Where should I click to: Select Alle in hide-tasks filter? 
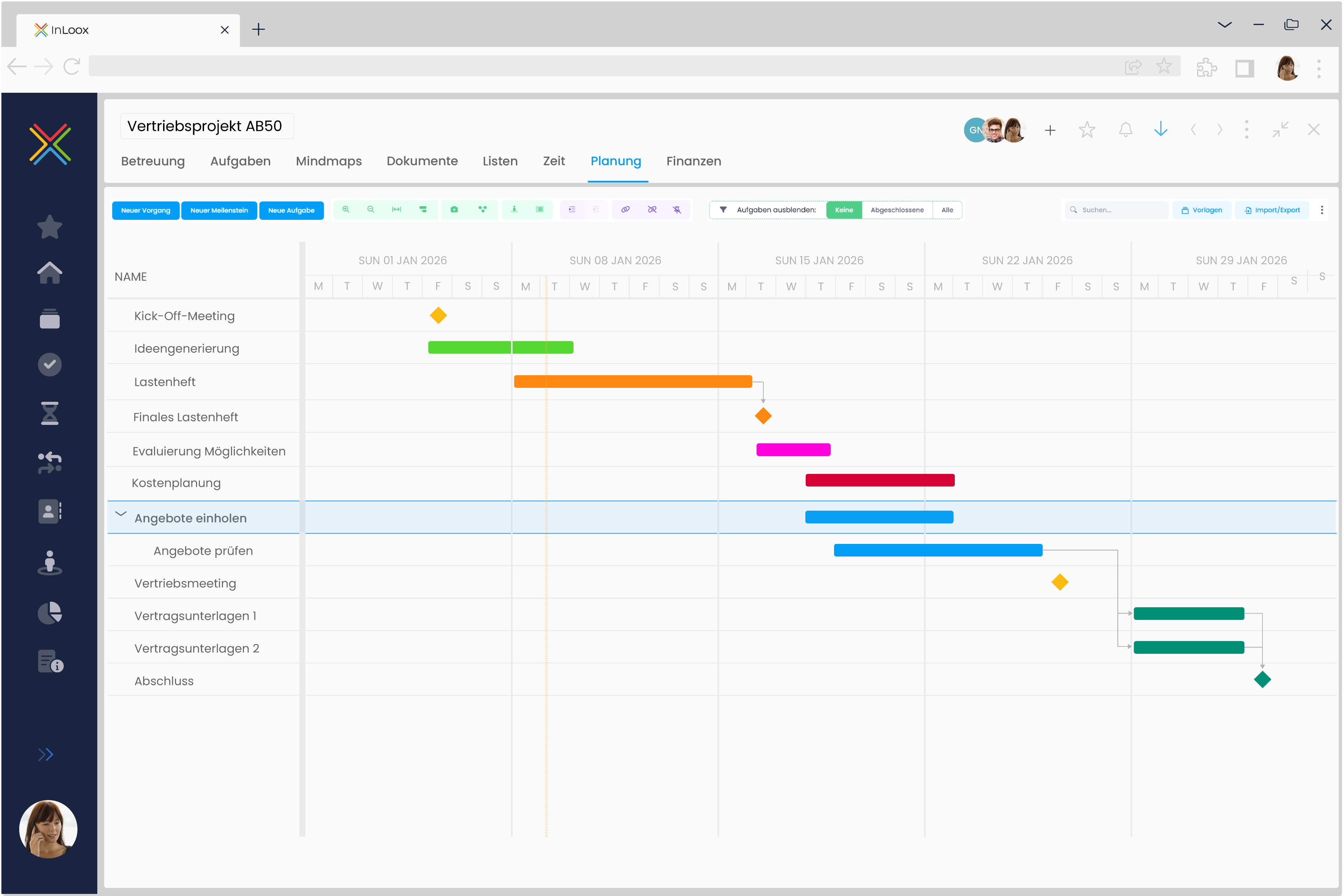coord(947,210)
